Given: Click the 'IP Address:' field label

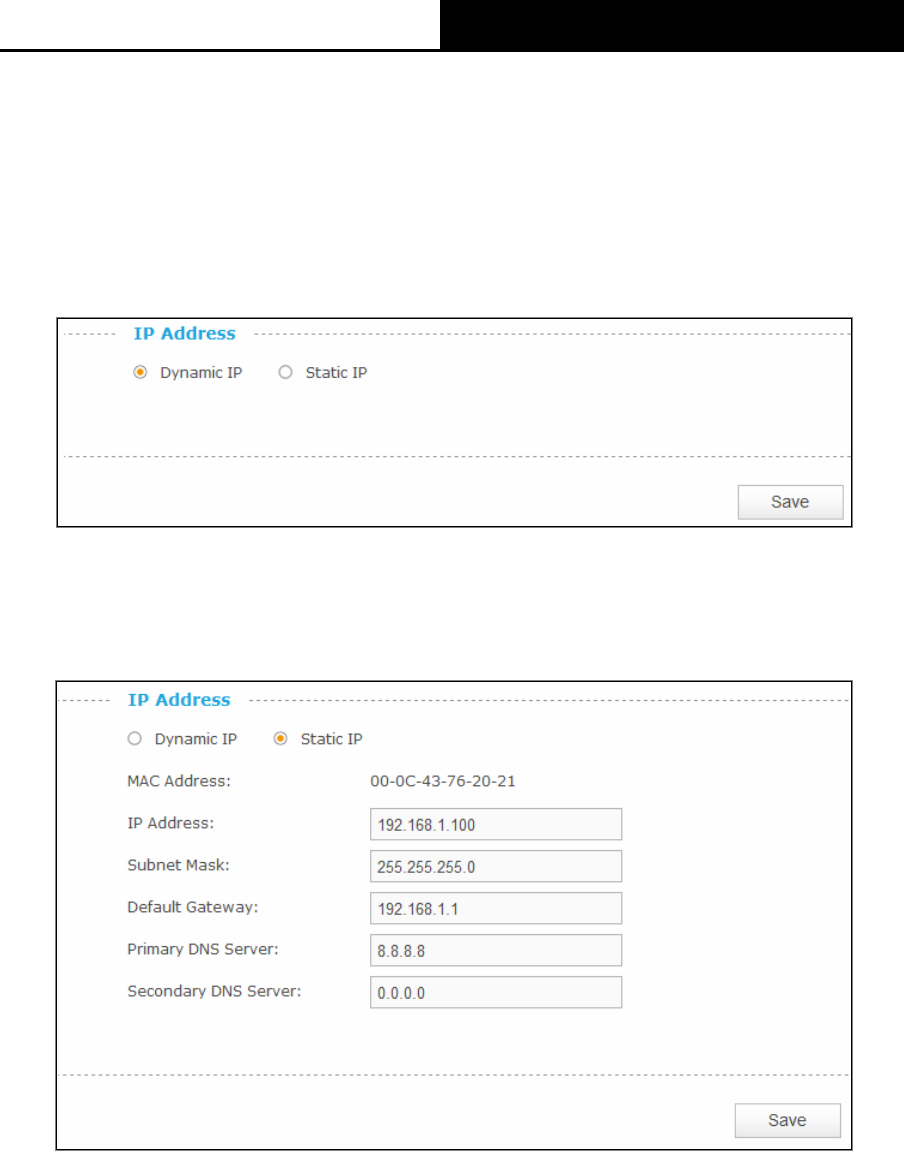Looking at the screenshot, I should point(171,823).
